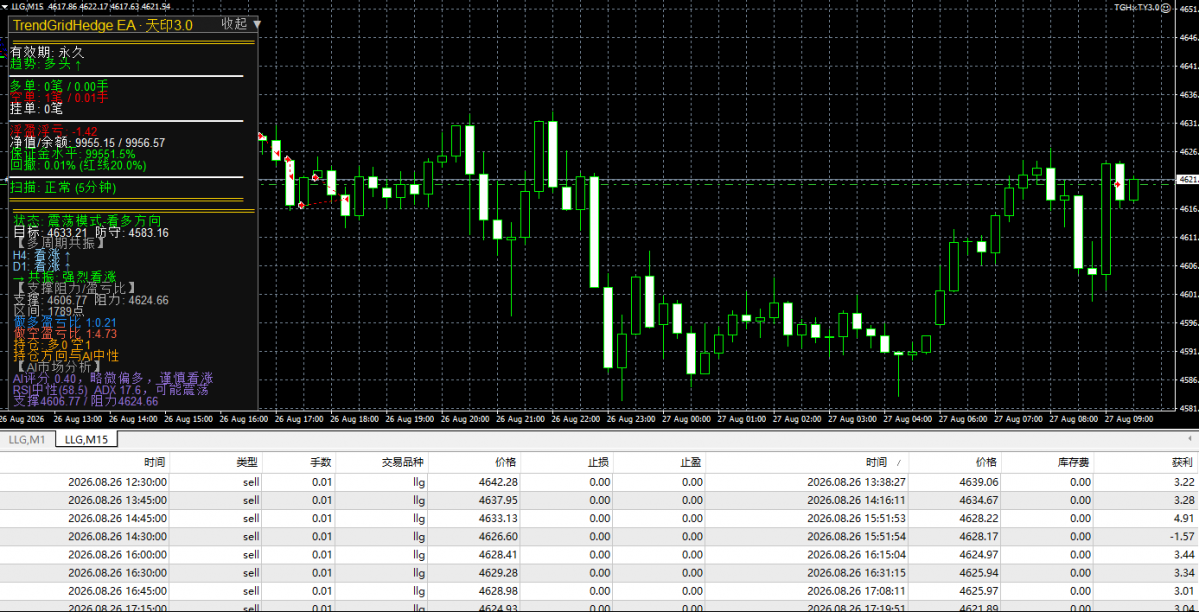
Task: Click open price 4628.98 cell
Action: coord(499,591)
